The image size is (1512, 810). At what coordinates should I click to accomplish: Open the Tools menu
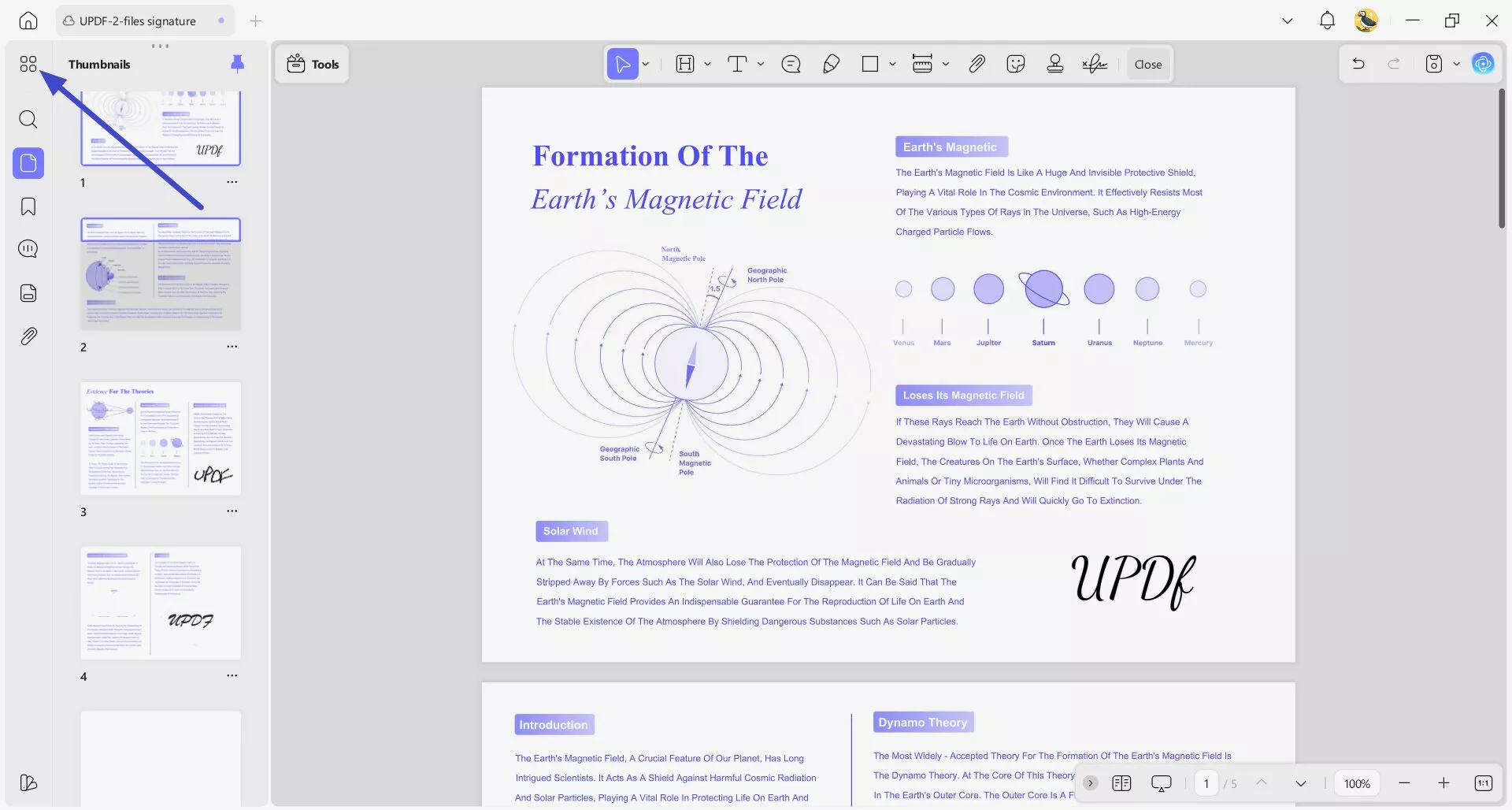point(311,64)
